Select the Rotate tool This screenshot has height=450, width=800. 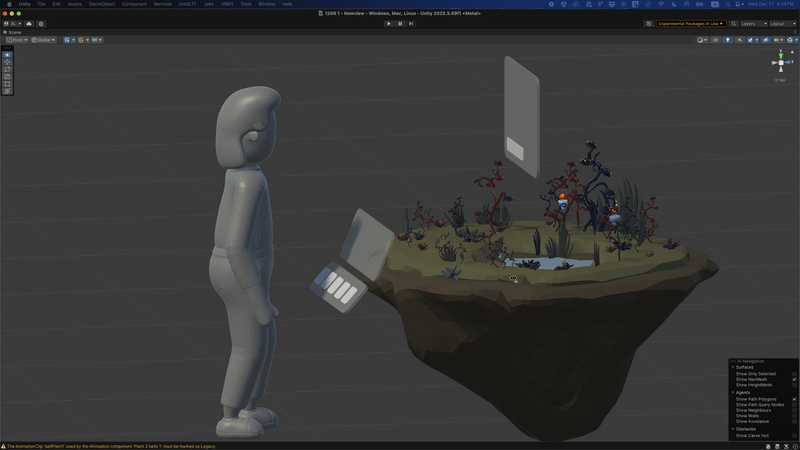click(7, 69)
